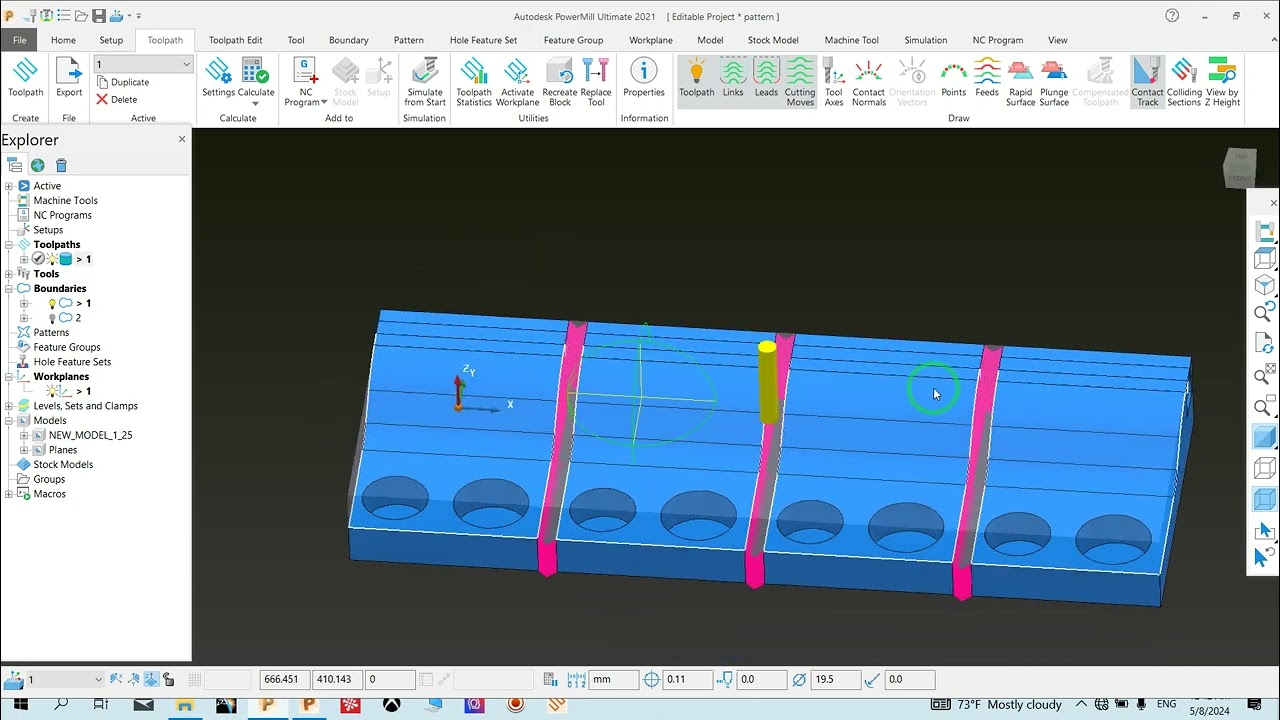Click the Colliding Sections icon

1184,72
